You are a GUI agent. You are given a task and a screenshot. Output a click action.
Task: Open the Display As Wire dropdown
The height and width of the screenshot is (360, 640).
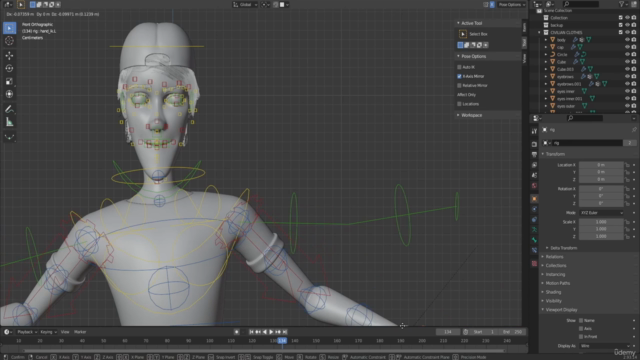605,346
